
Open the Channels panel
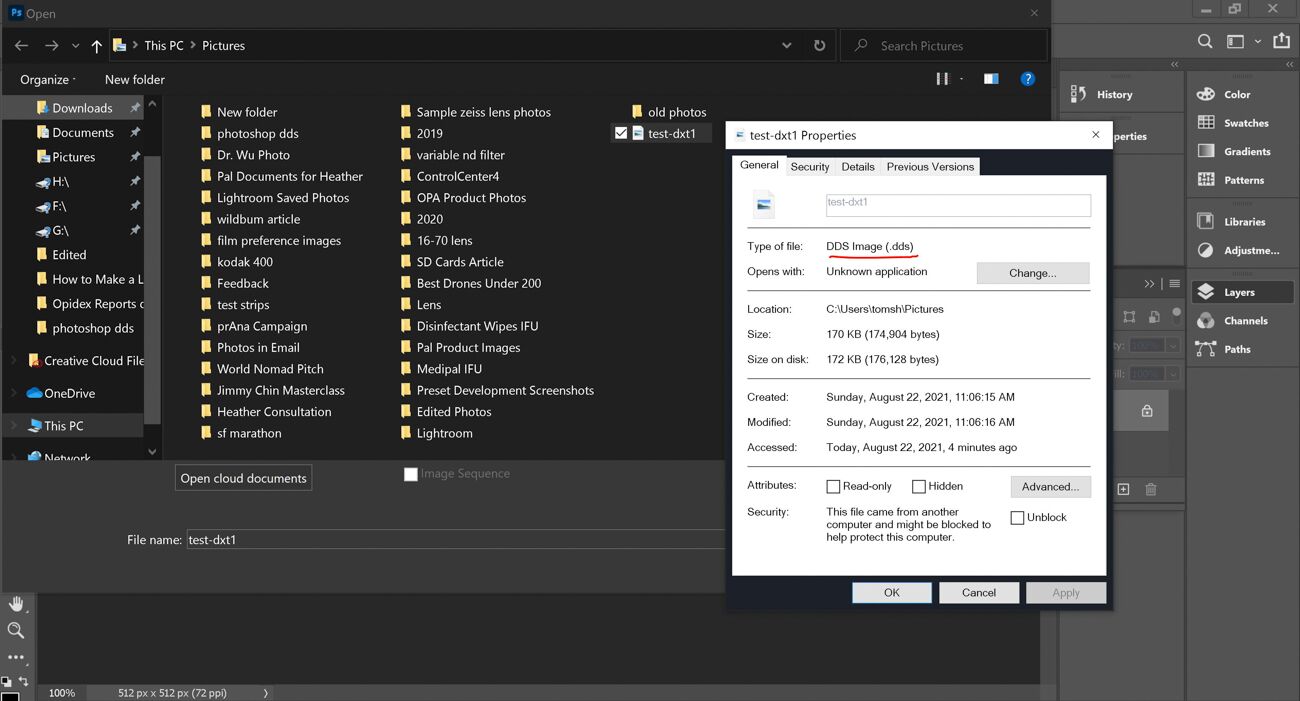pos(1245,321)
